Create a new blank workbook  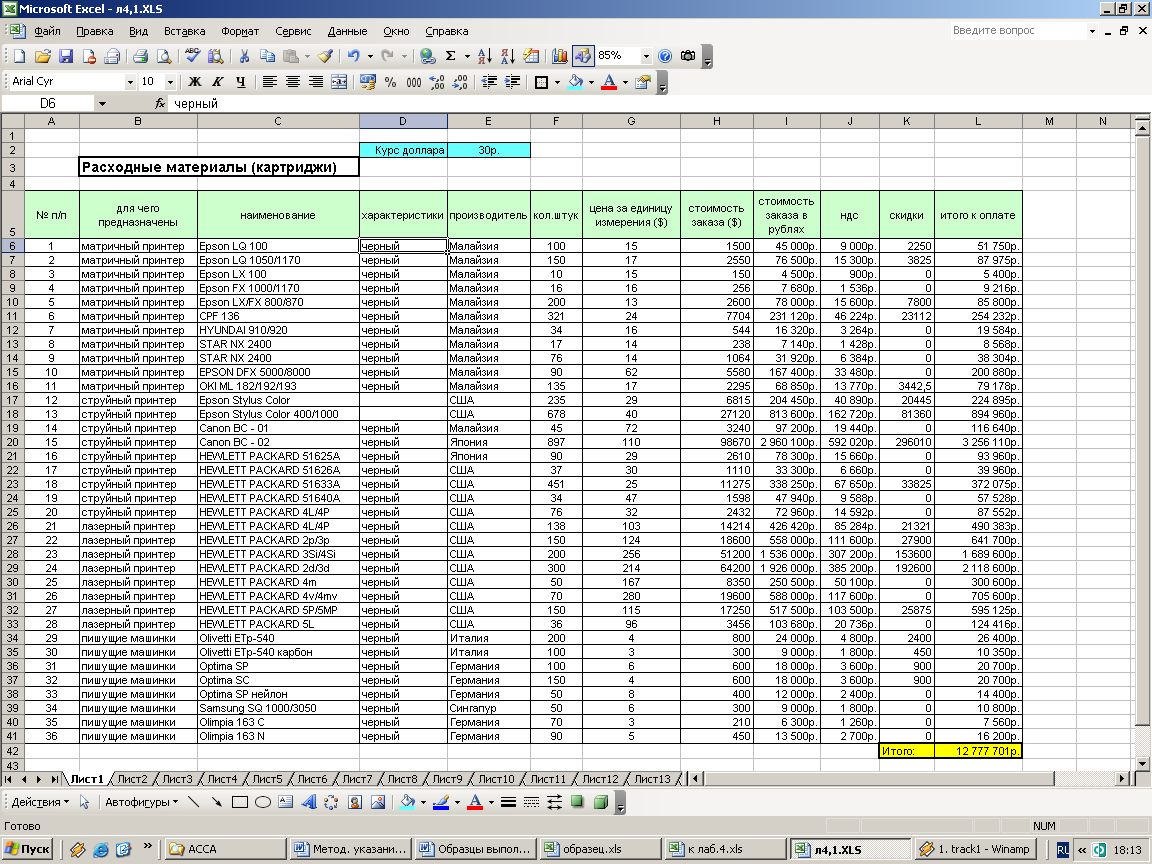click(19, 56)
